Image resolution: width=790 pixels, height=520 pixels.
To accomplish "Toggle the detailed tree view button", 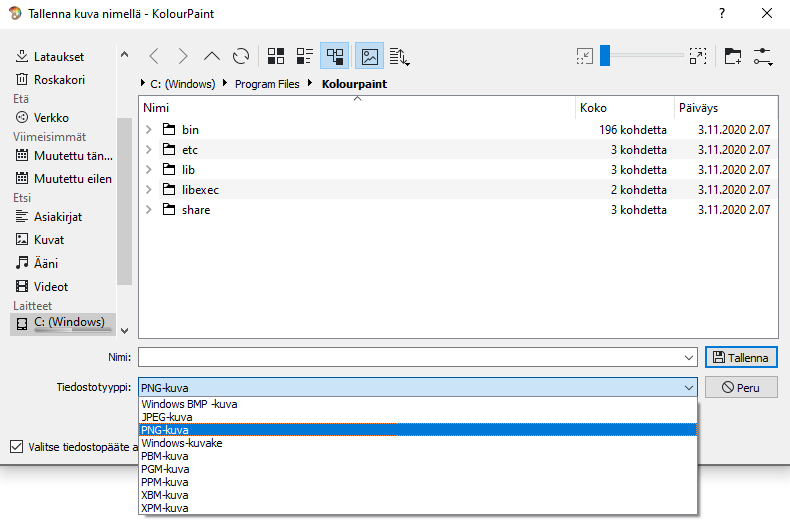I will point(335,57).
